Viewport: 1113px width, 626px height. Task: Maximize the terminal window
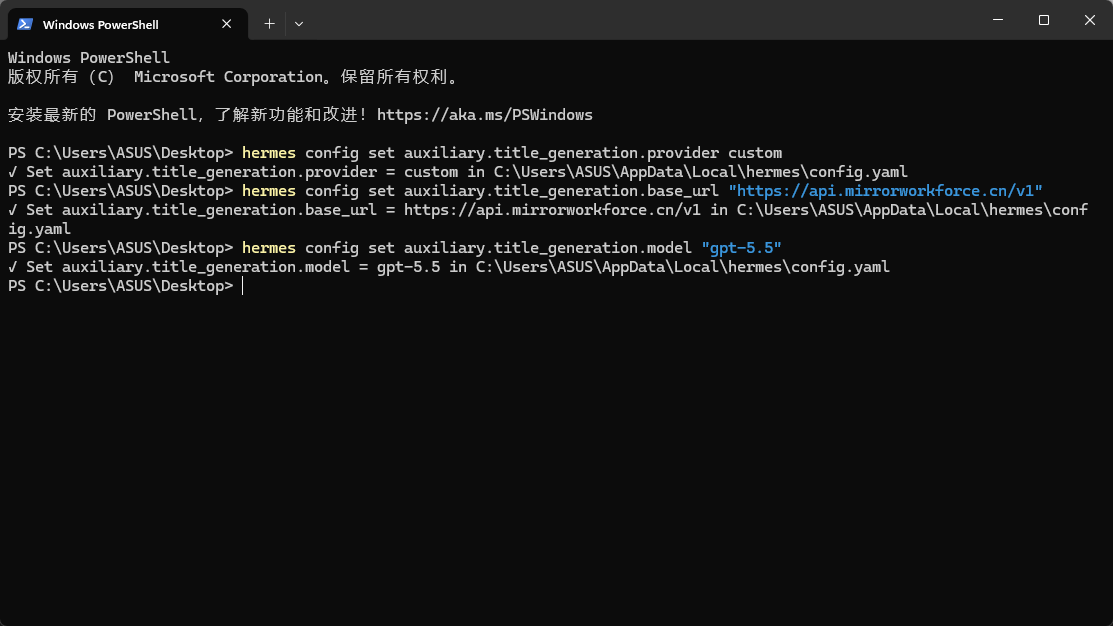coord(1043,20)
